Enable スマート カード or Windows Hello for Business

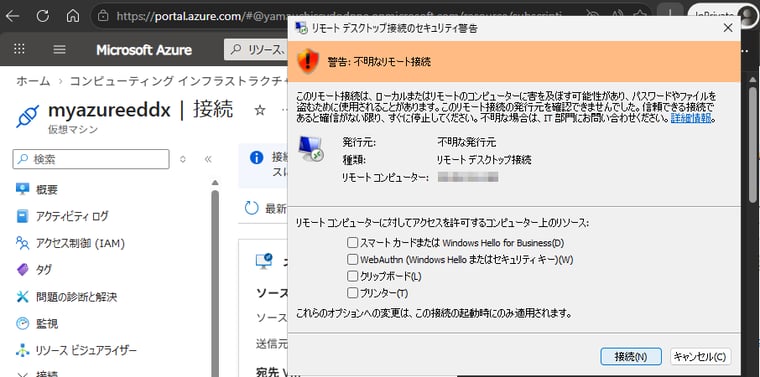(x=352, y=242)
